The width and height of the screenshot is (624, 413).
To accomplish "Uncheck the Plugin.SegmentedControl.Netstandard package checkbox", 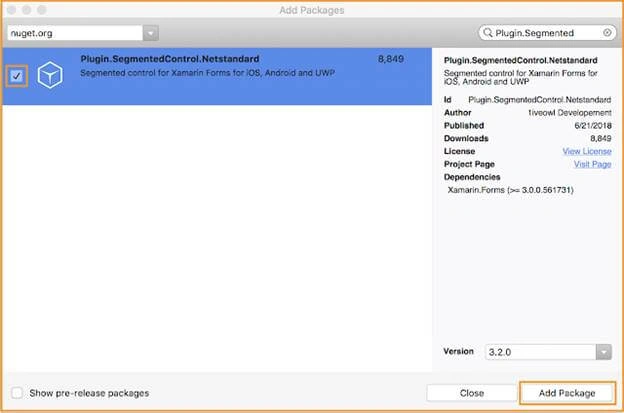I will pos(17,76).
